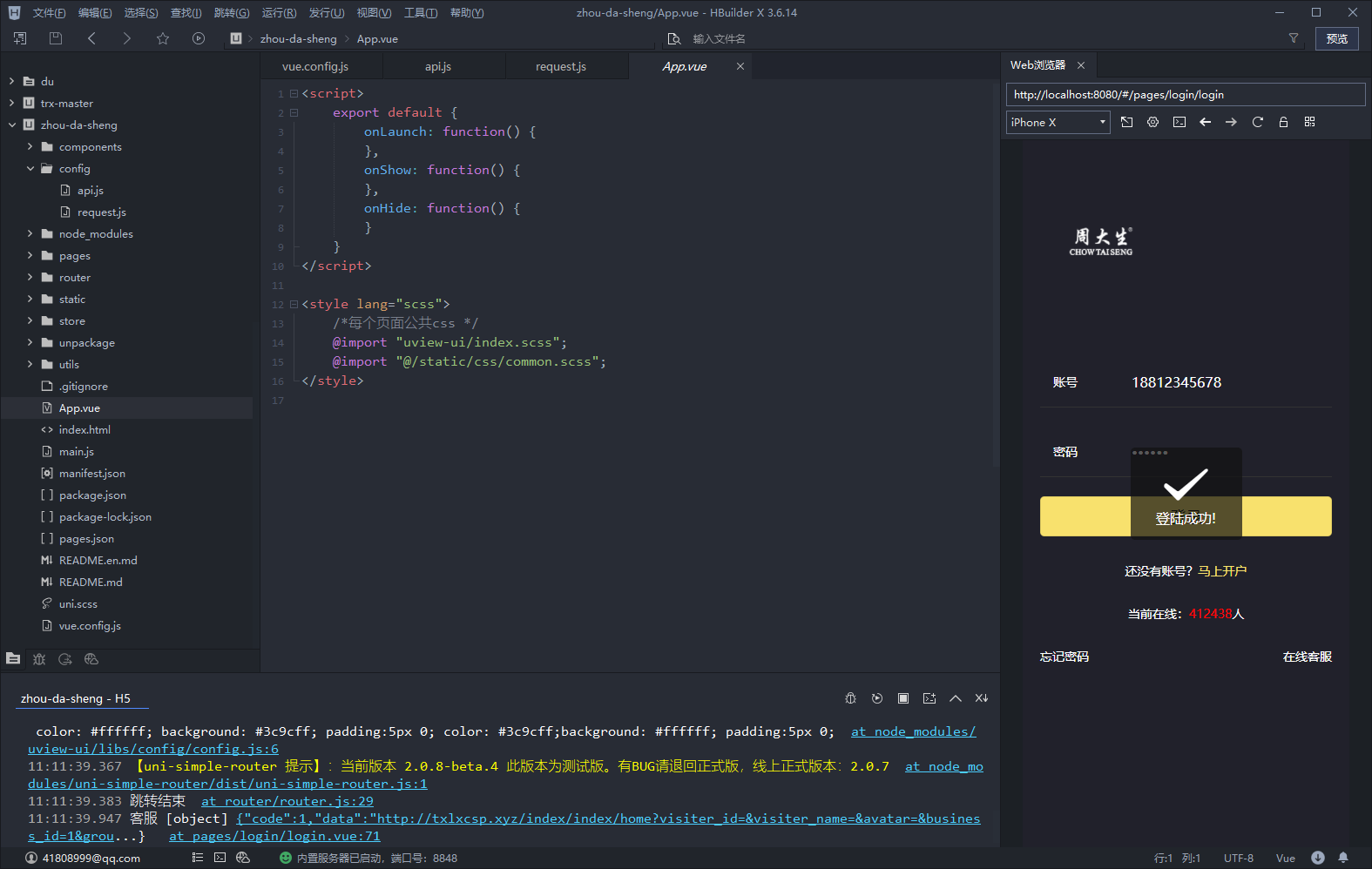Open the router/router.js:29 console link
The image size is (1372, 869).
(x=287, y=801)
